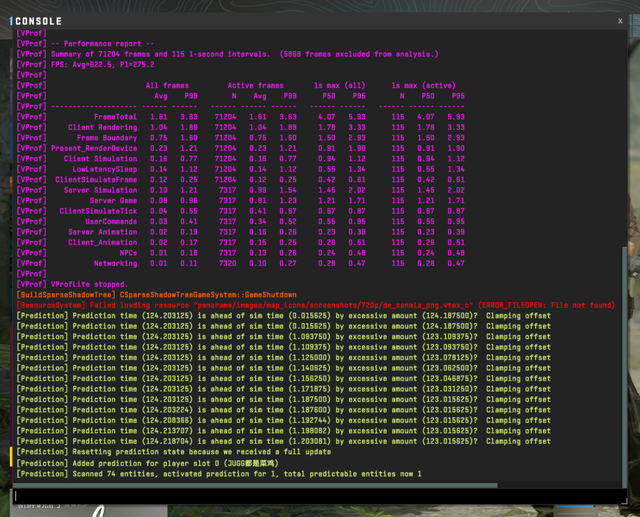Click the '-- Performance report --' line
The image size is (640, 517).
(85, 44)
